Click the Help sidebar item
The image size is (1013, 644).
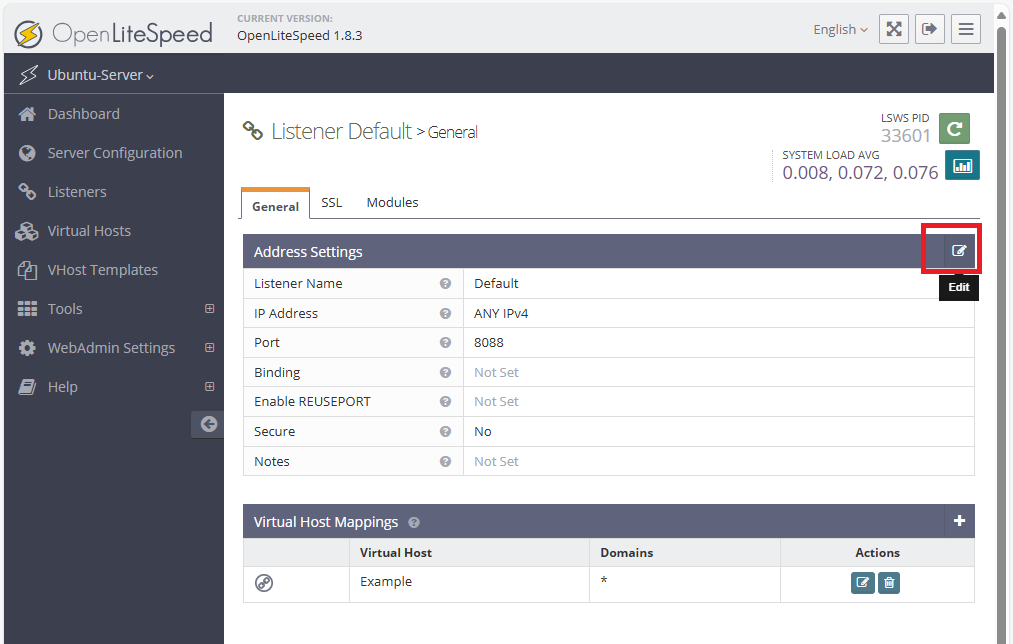click(x=62, y=387)
